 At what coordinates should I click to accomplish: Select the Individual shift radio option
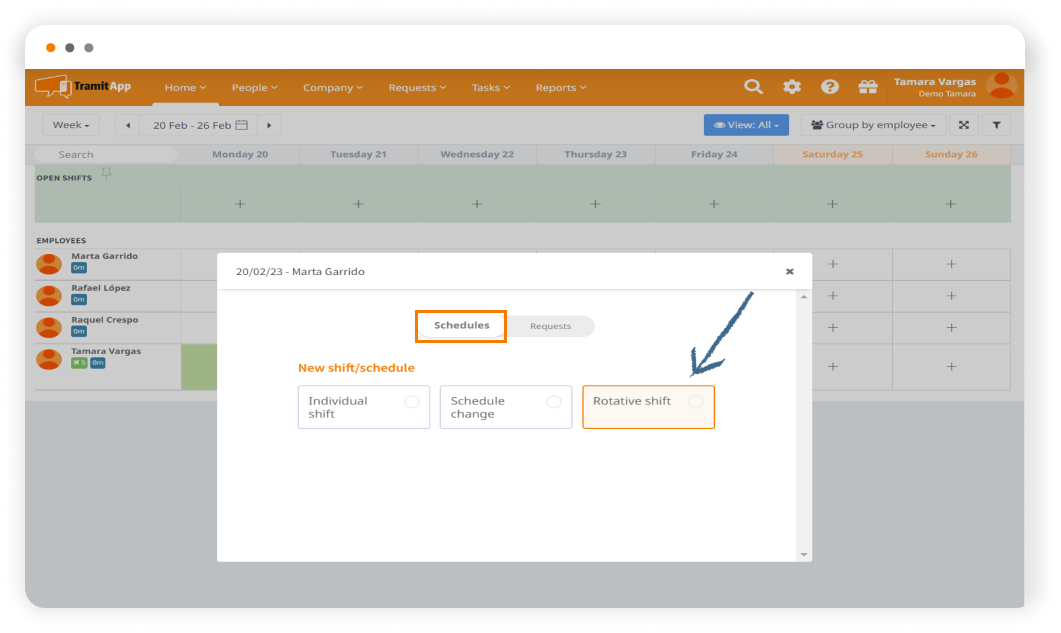pos(411,401)
